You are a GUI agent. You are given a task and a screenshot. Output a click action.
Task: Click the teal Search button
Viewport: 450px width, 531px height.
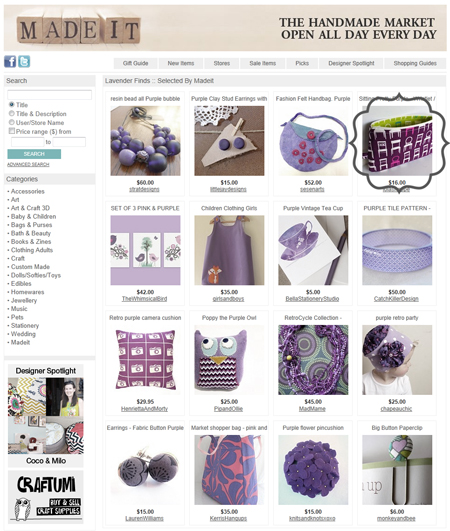pos(34,154)
